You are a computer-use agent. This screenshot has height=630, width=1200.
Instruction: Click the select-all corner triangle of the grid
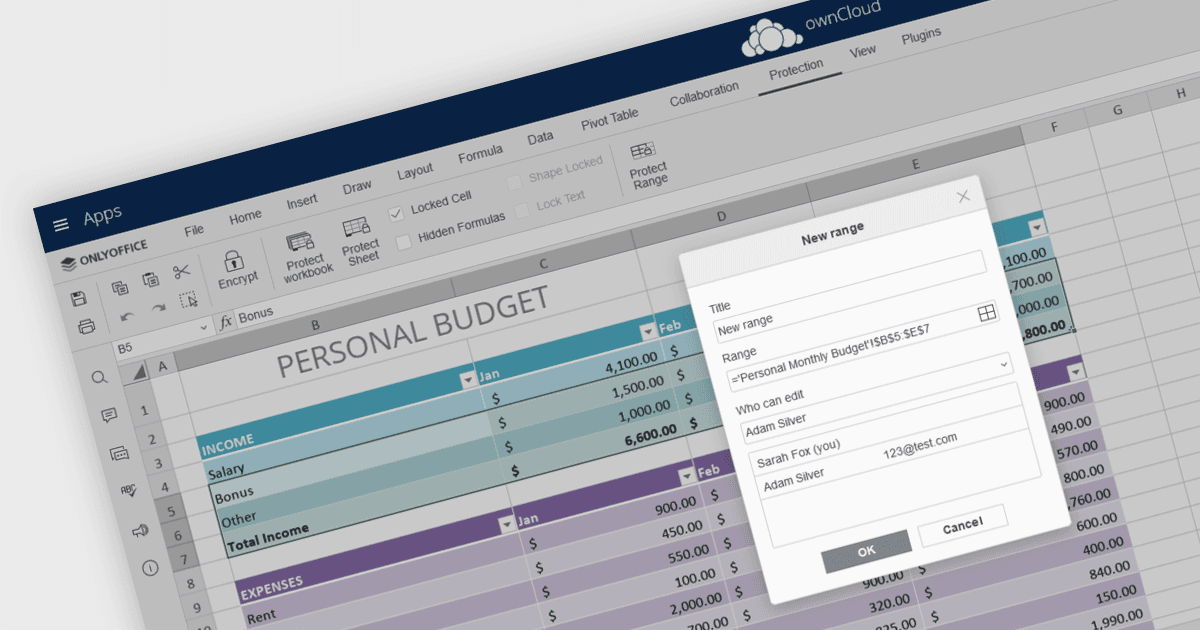(x=138, y=372)
